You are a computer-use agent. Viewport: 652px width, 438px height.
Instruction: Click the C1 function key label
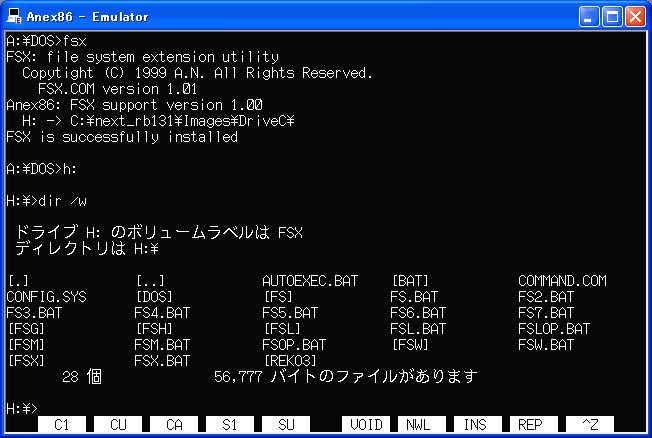point(62,425)
